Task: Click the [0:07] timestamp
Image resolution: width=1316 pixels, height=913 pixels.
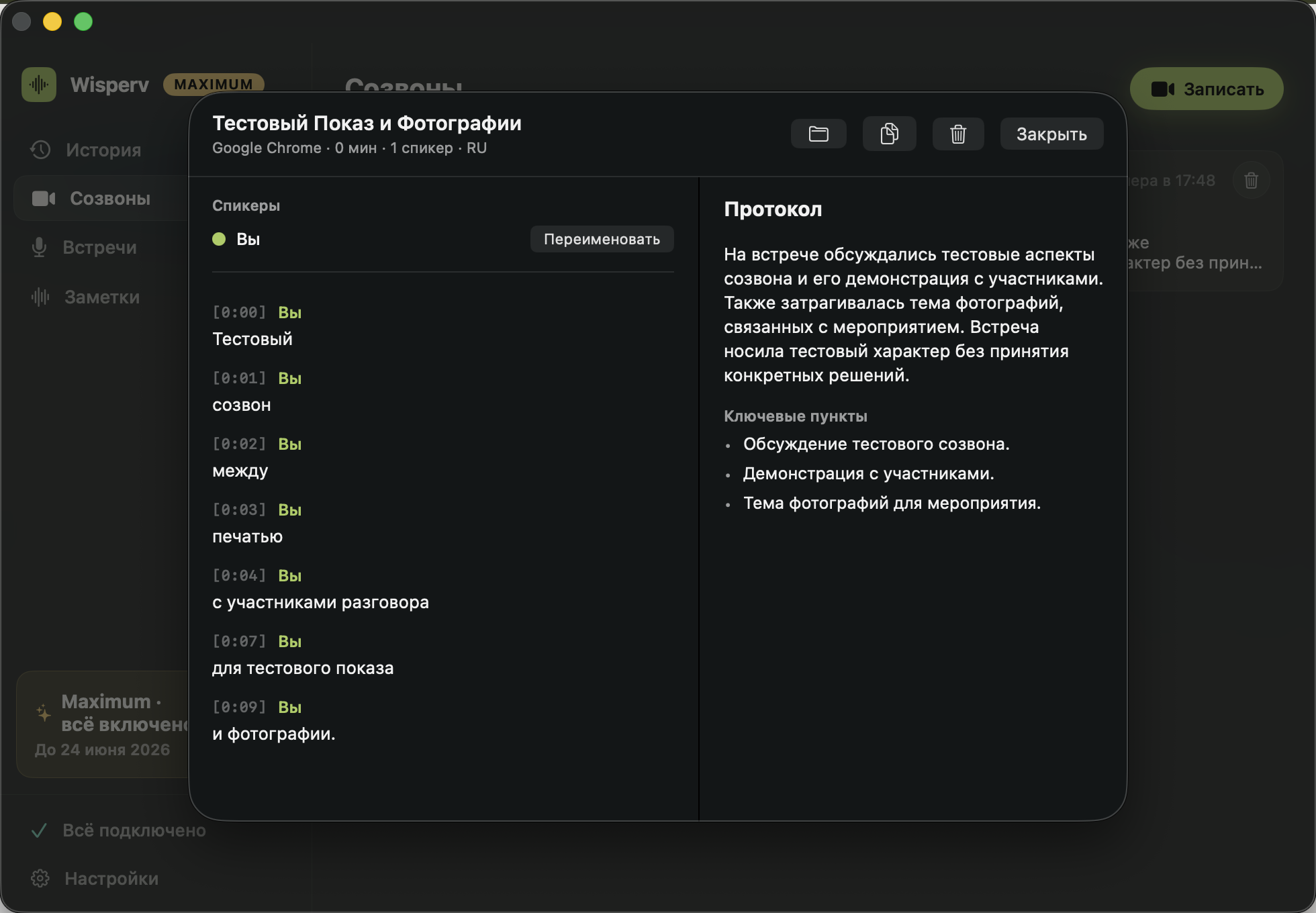Action: [240, 641]
